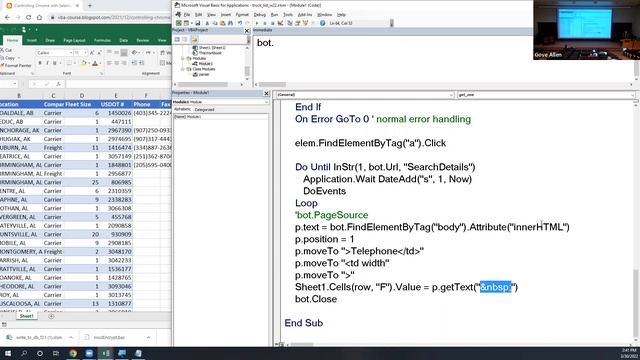The height and width of the screenshot is (360, 640).
Task: Open the File menu in VBA editor
Action: coord(187,15)
